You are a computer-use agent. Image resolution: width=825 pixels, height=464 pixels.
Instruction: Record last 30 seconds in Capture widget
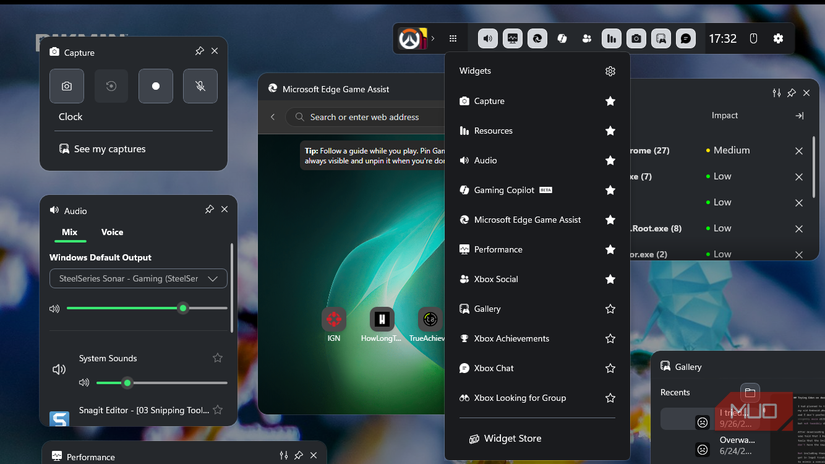click(x=111, y=86)
